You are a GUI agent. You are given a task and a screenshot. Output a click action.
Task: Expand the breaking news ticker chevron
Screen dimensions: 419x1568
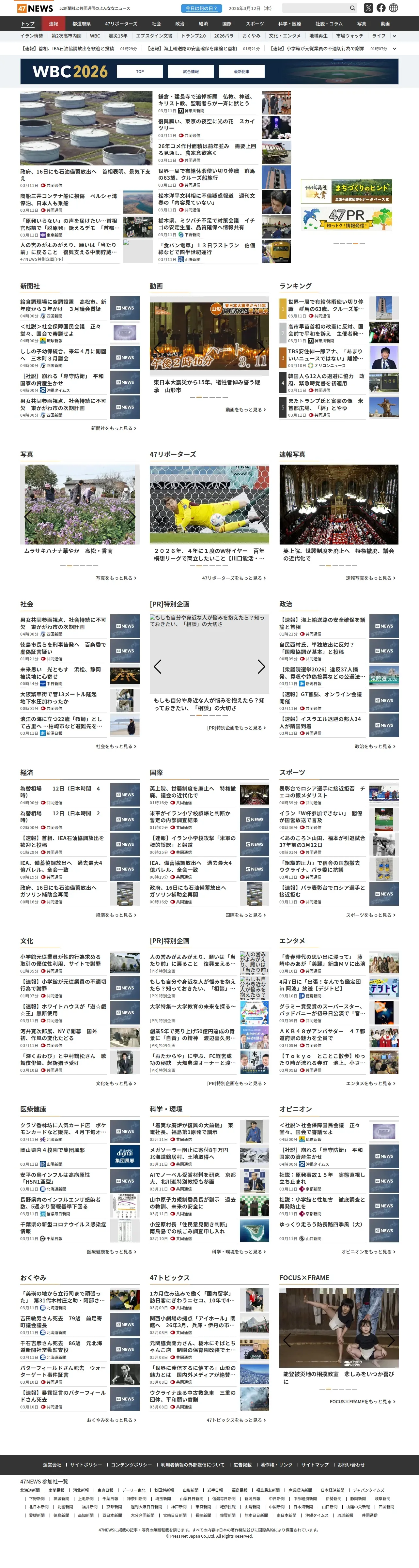point(395,49)
